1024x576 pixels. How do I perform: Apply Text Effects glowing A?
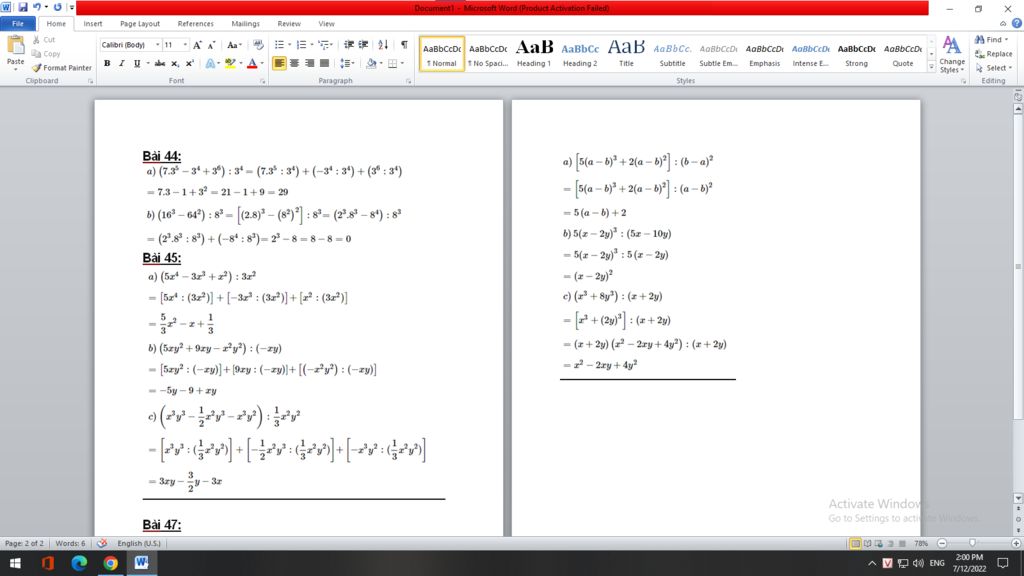coord(210,63)
